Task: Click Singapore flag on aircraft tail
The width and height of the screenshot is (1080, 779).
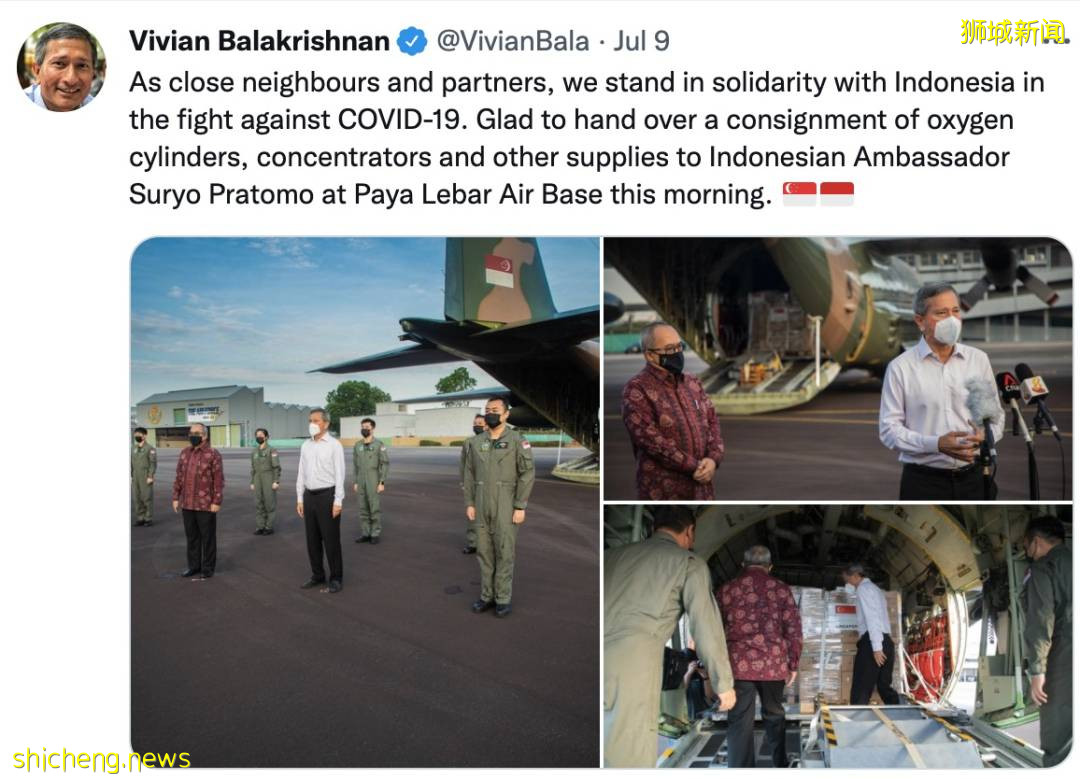Action: click(499, 270)
